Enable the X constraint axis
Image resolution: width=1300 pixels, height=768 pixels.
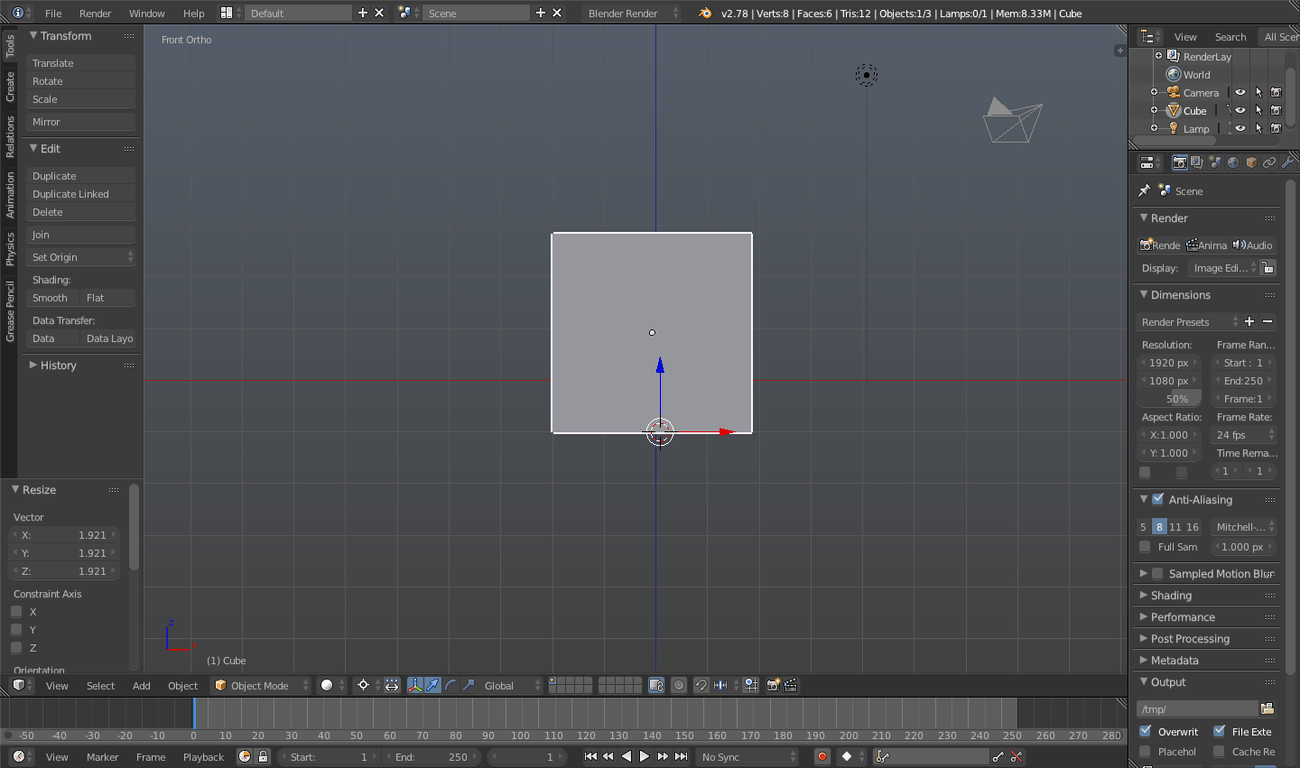tap(16, 611)
